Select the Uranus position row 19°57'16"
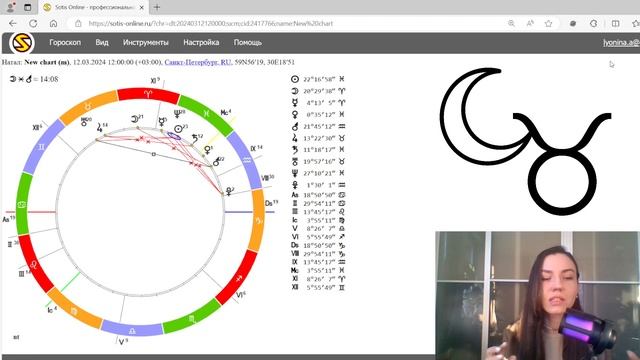The width and height of the screenshot is (640, 360). (318, 162)
